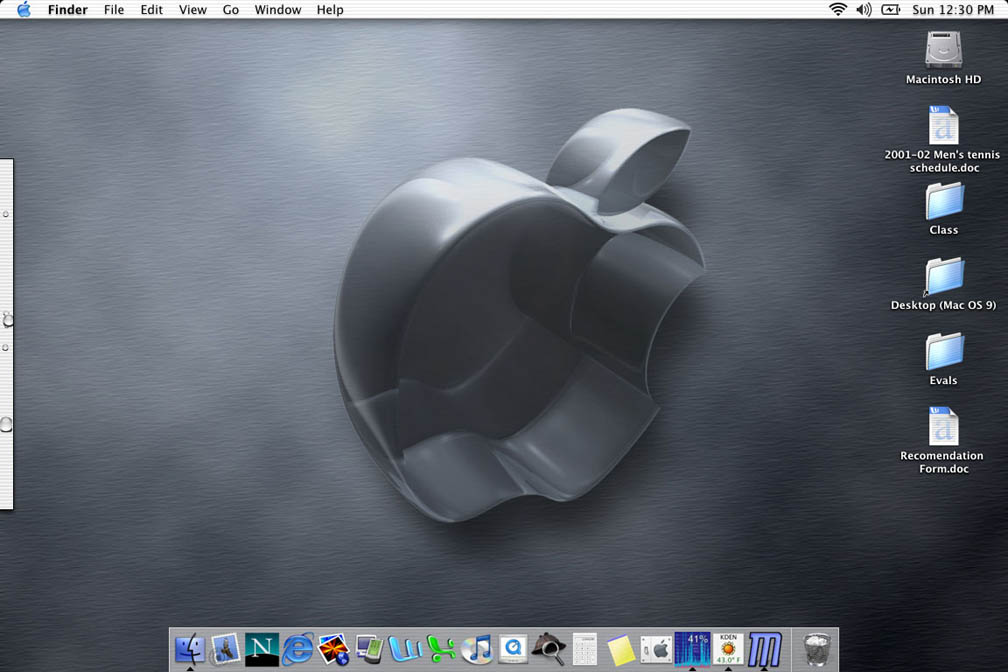Open the Help menu
Viewport: 1008px width, 672px height.
point(330,10)
